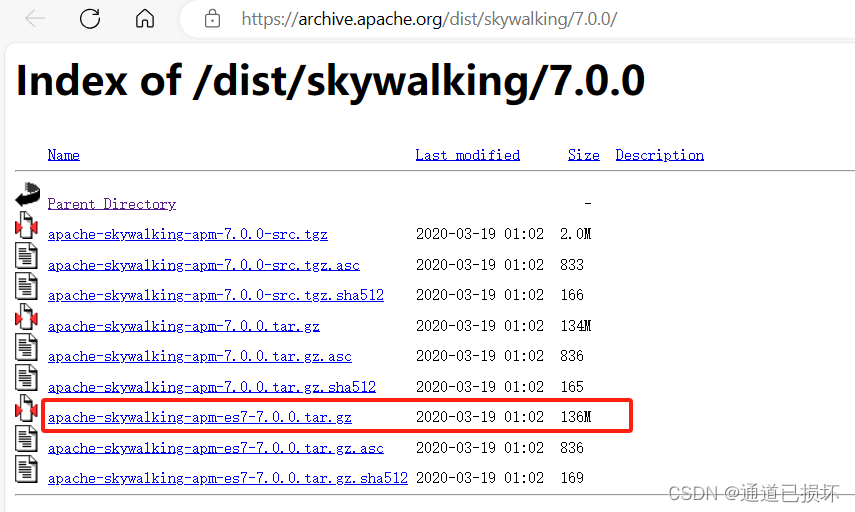Viewport: 855px width, 512px height.
Task: Click document icon beside apm-es7-7.0.0.tar.gz.asc
Action: click(x=26, y=439)
